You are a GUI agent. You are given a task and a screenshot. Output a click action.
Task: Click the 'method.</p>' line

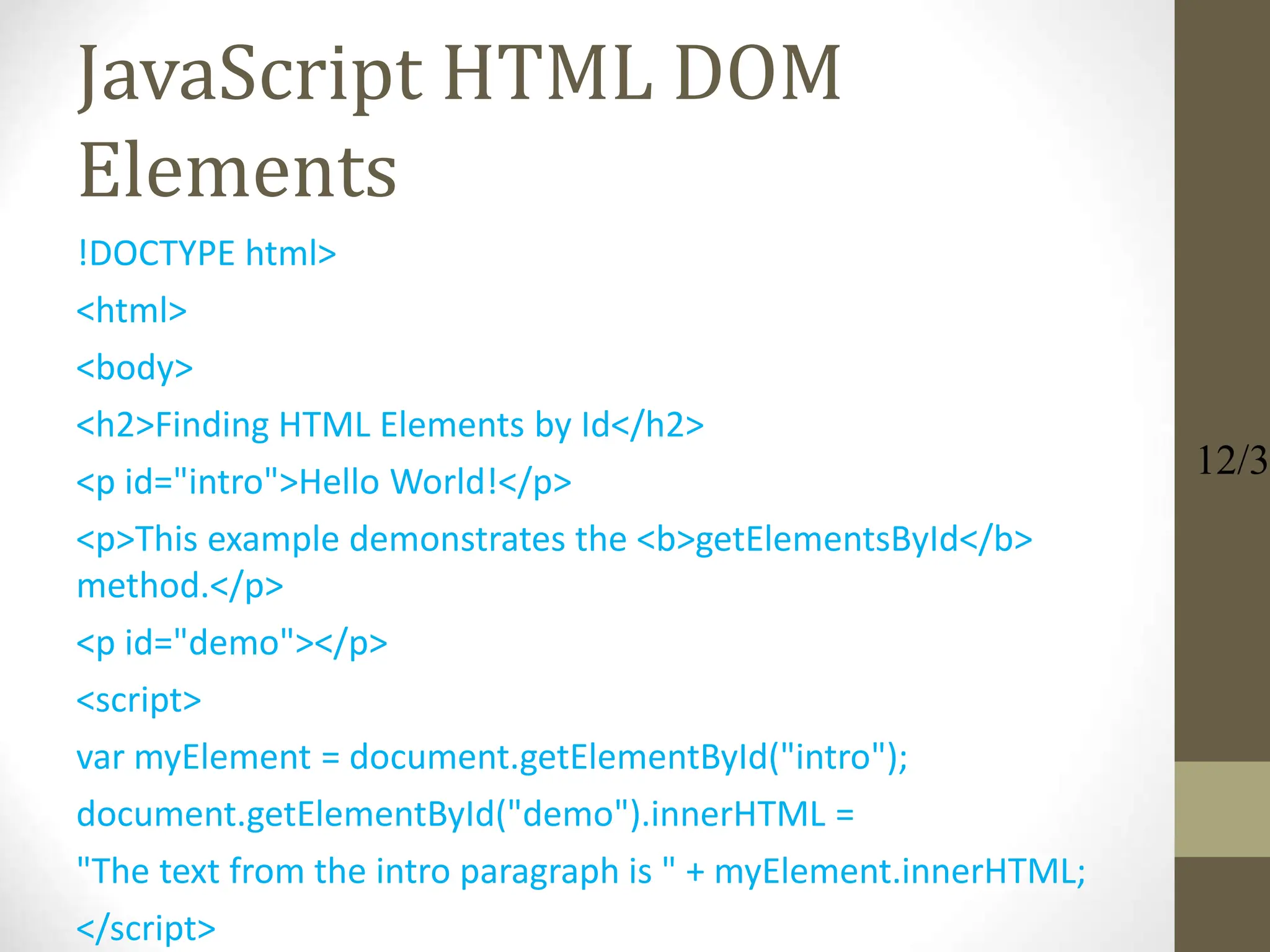point(180,586)
